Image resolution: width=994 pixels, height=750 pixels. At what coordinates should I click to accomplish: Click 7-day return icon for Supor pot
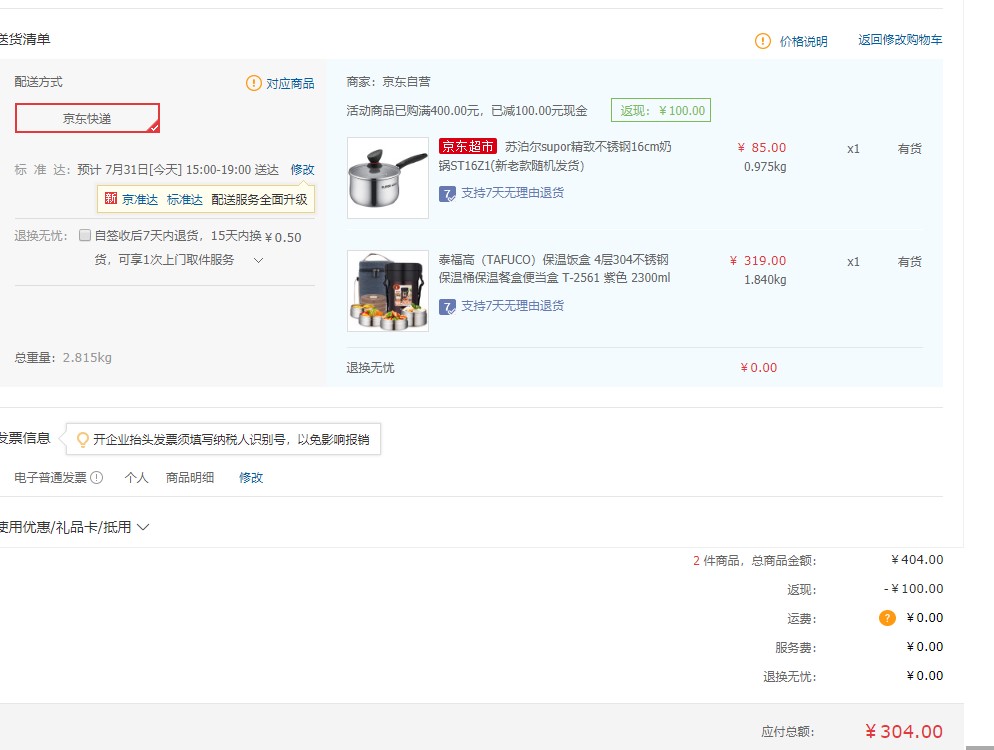pos(447,193)
